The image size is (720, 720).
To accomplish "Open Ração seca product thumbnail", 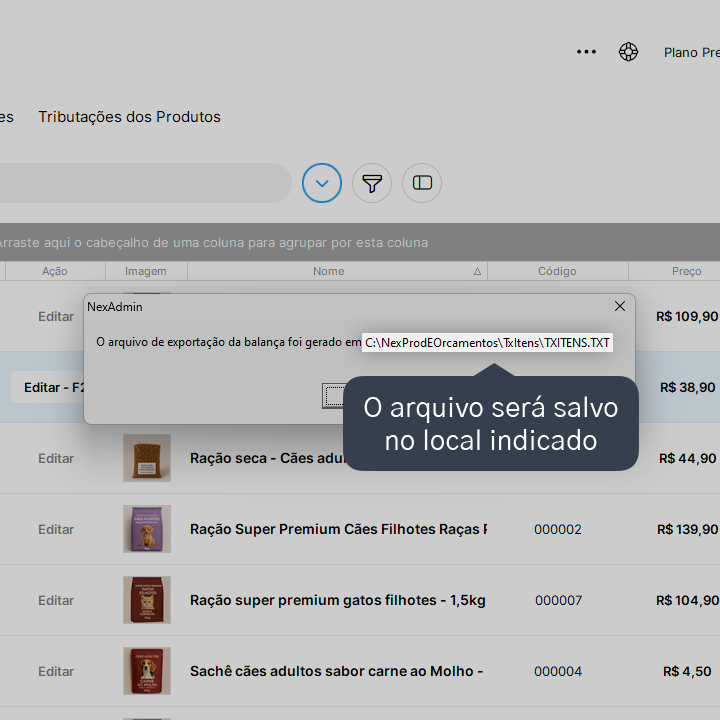I will [x=147, y=458].
